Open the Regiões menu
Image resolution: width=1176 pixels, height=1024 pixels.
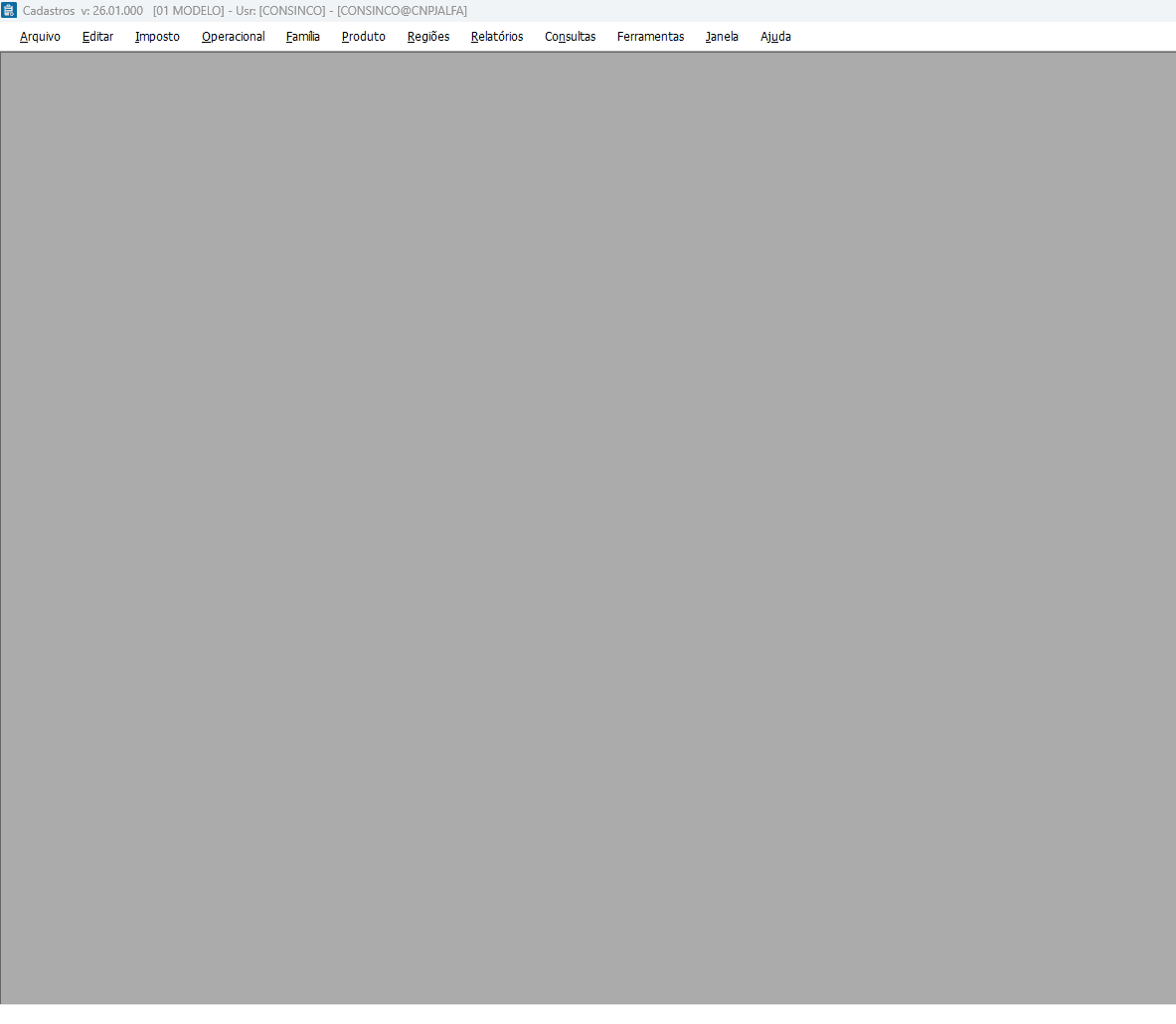(428, 37)
